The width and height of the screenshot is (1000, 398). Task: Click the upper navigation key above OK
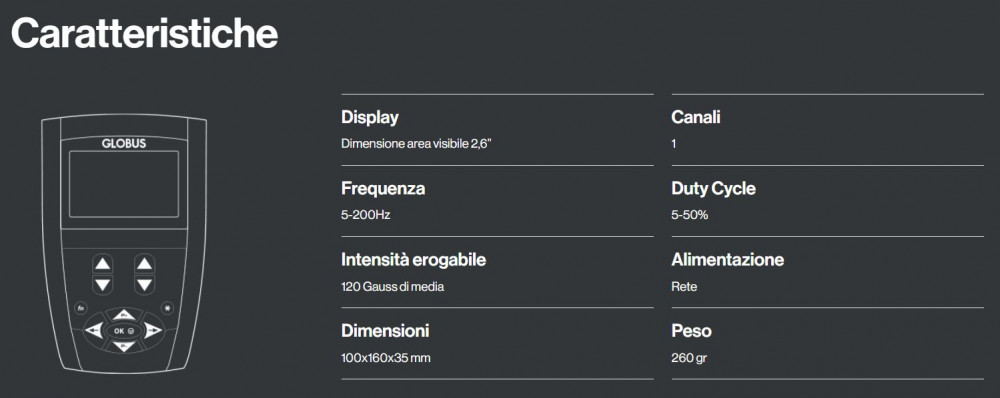click(x=124, y=314)
